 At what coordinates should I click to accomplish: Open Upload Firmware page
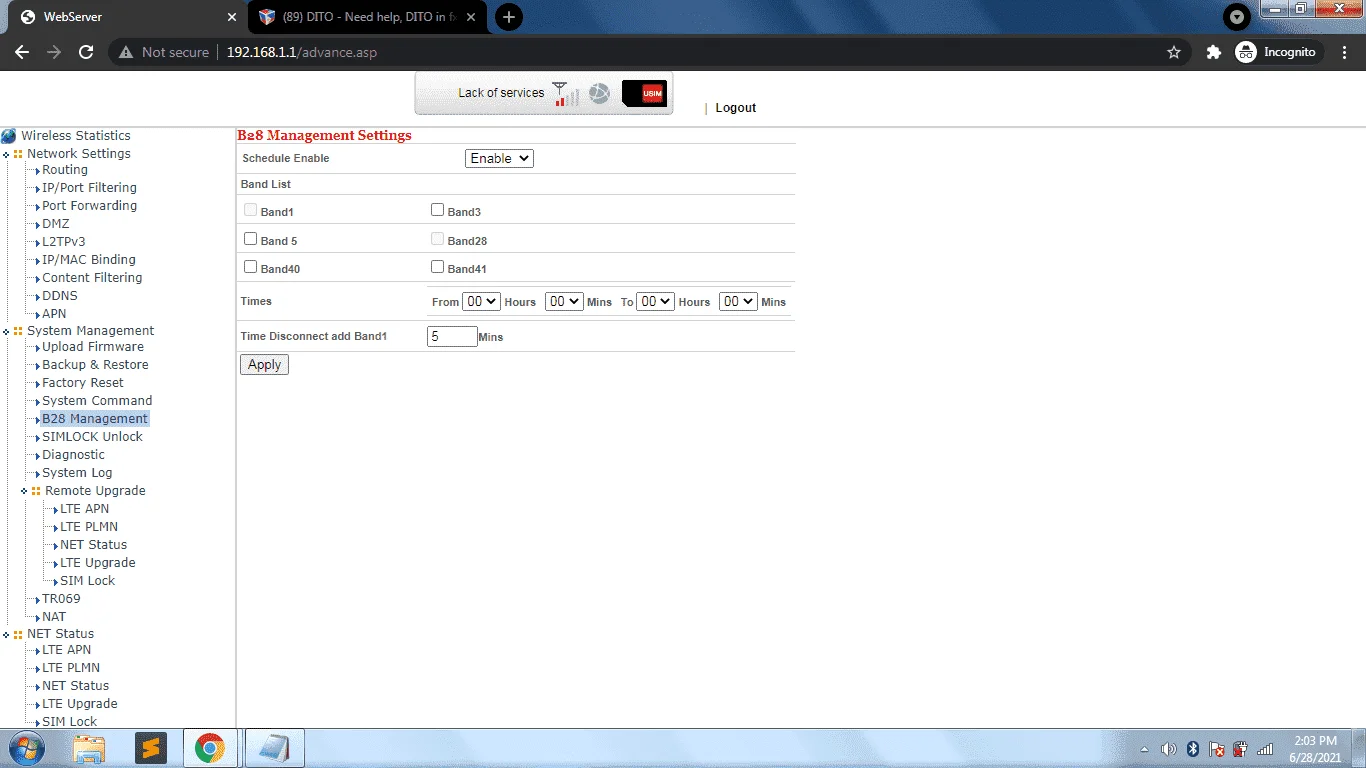(93, 347)
